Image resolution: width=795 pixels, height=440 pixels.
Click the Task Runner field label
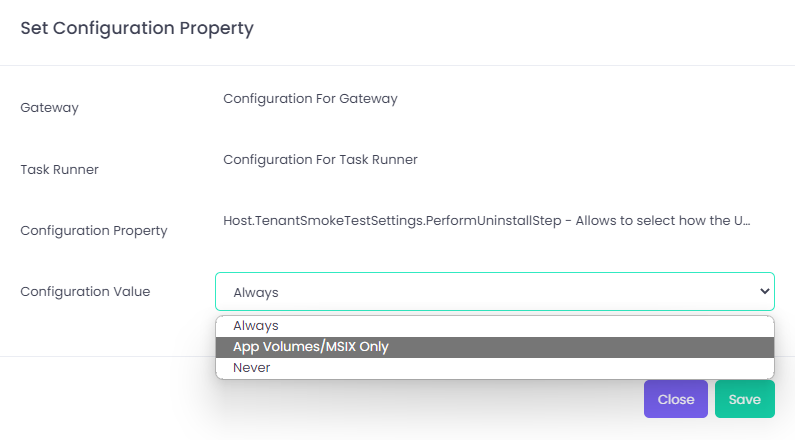pos(59,169)
